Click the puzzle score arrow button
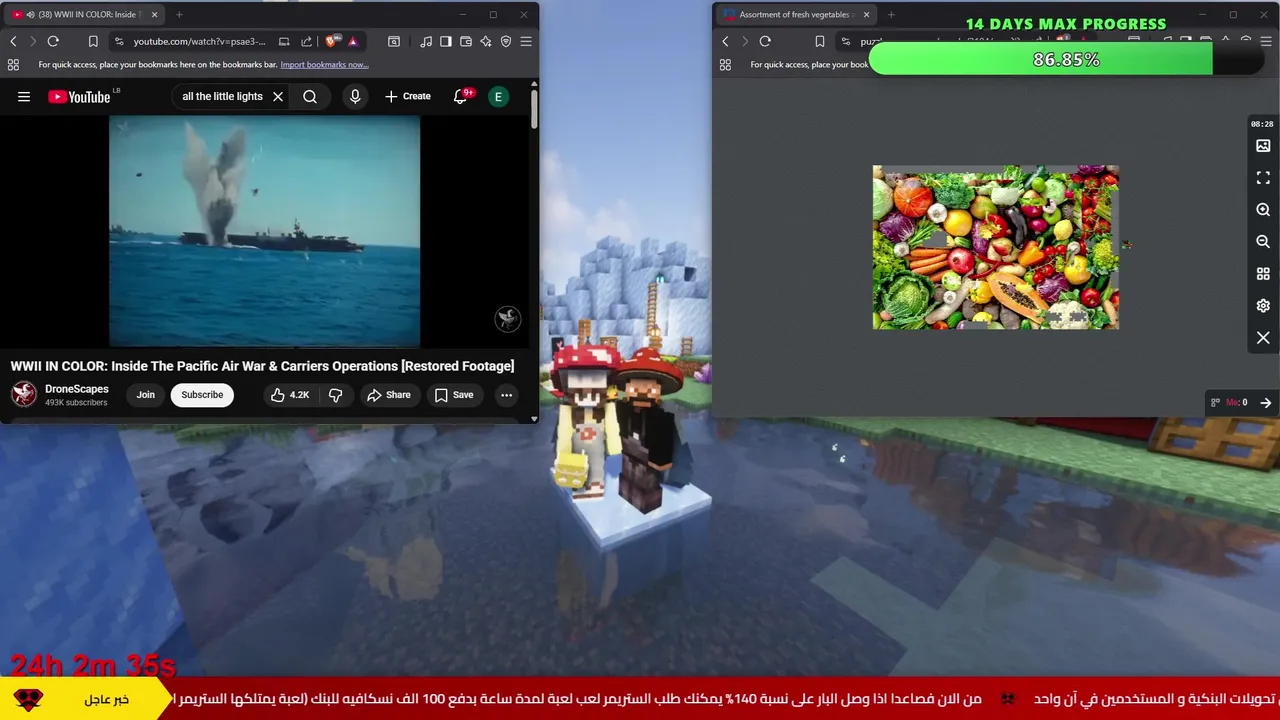Screen dimensions: 1280x720 pyautogui.click(x=1265, y=402)
